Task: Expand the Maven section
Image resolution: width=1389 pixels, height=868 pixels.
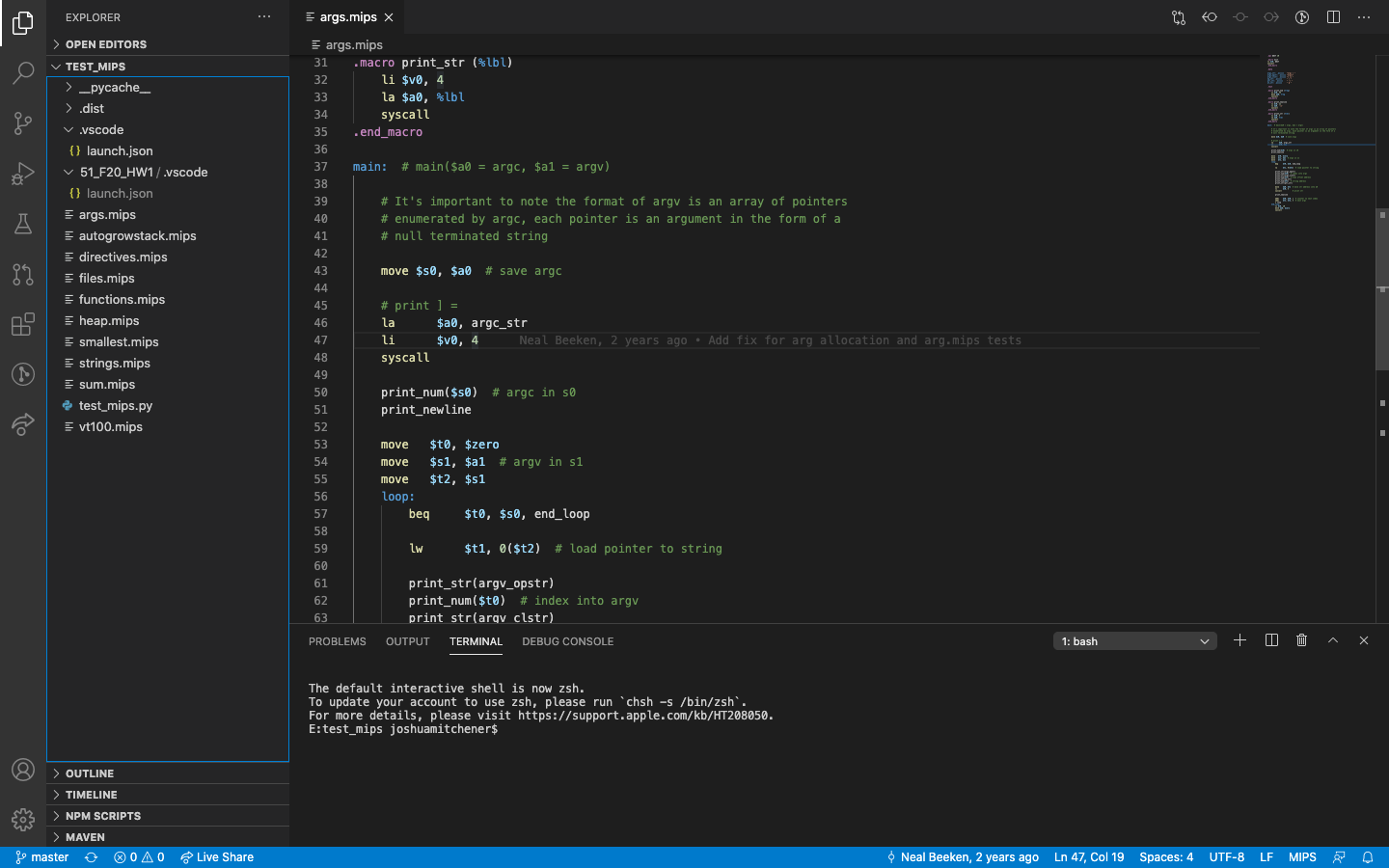Action: [x=168, y=837]
